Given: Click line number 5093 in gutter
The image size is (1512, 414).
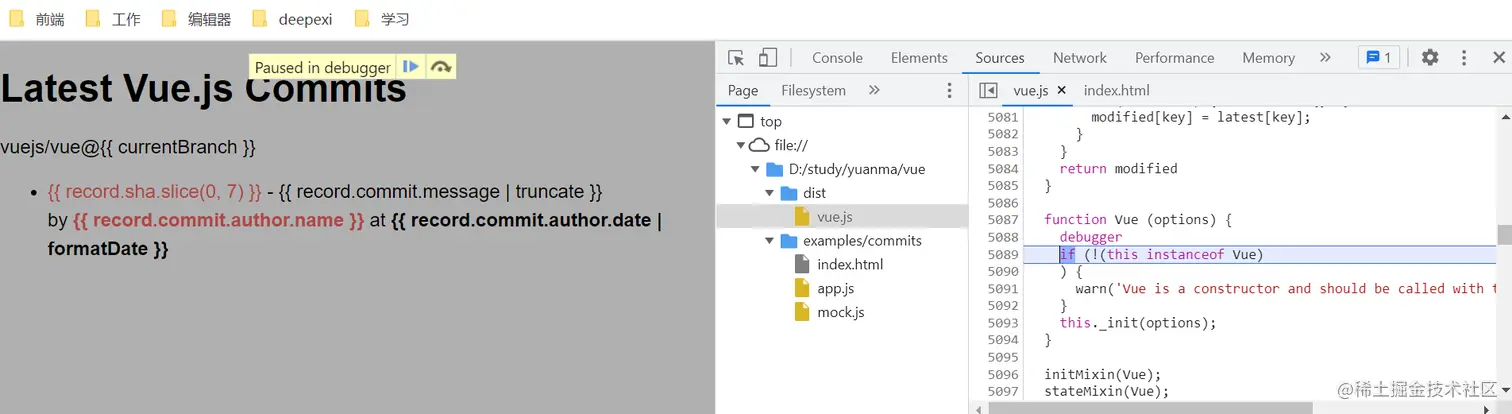Looking at the screenshot, I should [x=1003, y=323].
